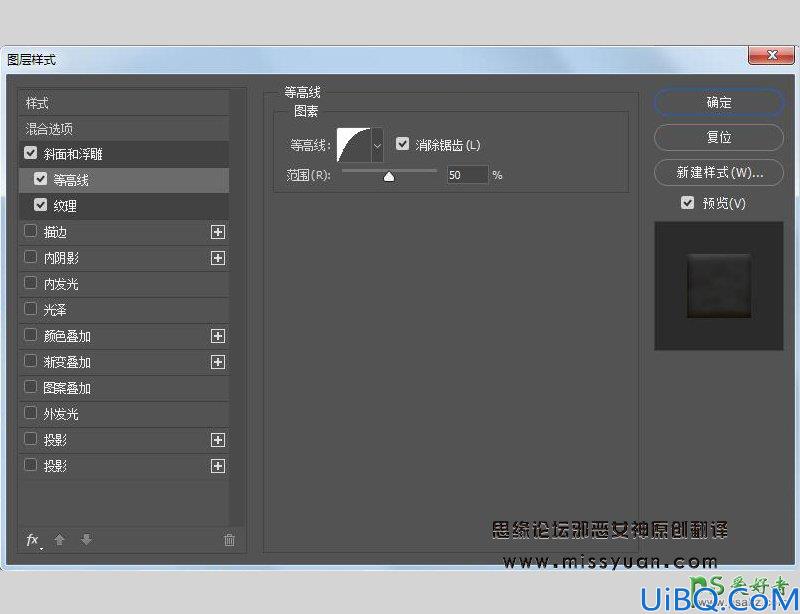Click the contour curve thumbnail
The image size is (800, 614).
354,145
